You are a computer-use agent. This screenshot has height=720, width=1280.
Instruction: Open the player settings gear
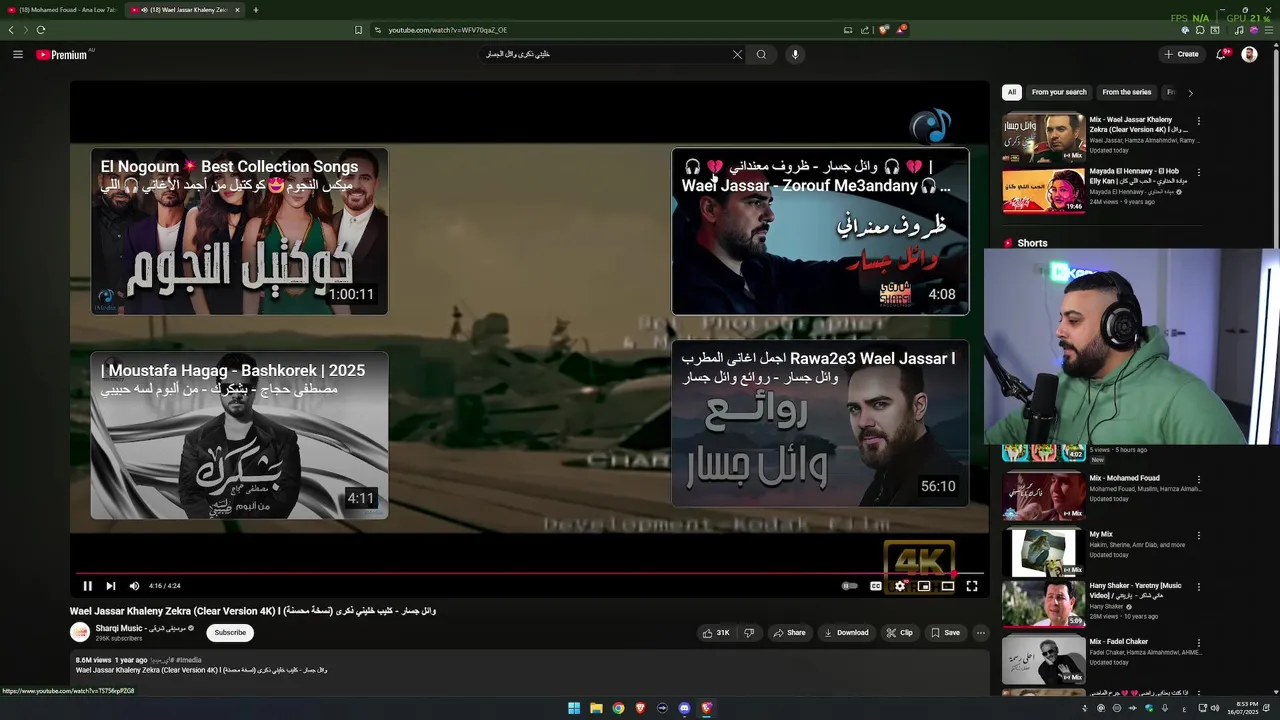(900, 586)
